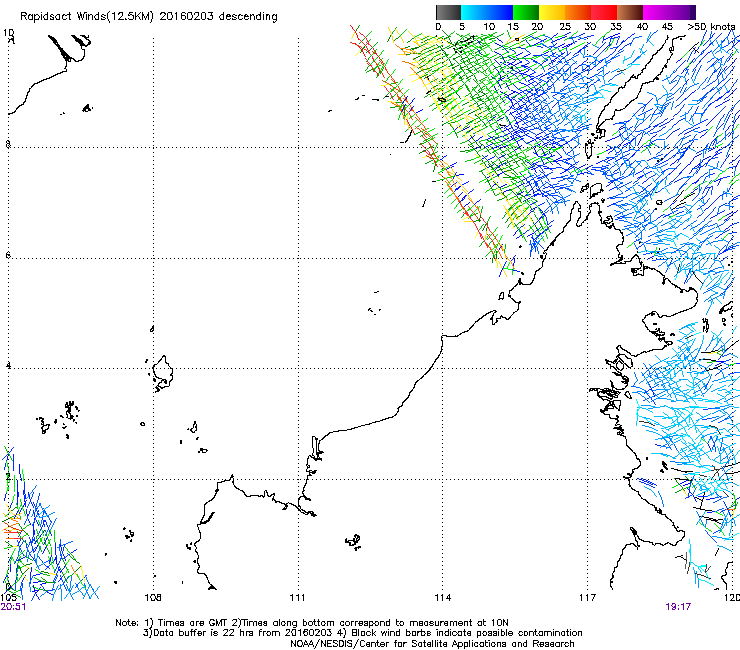740x650 pixels.
Task: Click the longitude label "114"
Action: [443, 598]
